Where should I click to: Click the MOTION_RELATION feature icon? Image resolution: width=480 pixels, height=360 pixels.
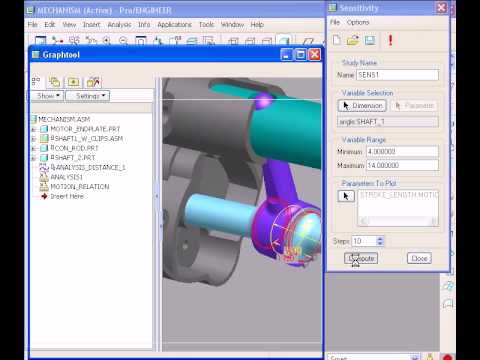44,187
